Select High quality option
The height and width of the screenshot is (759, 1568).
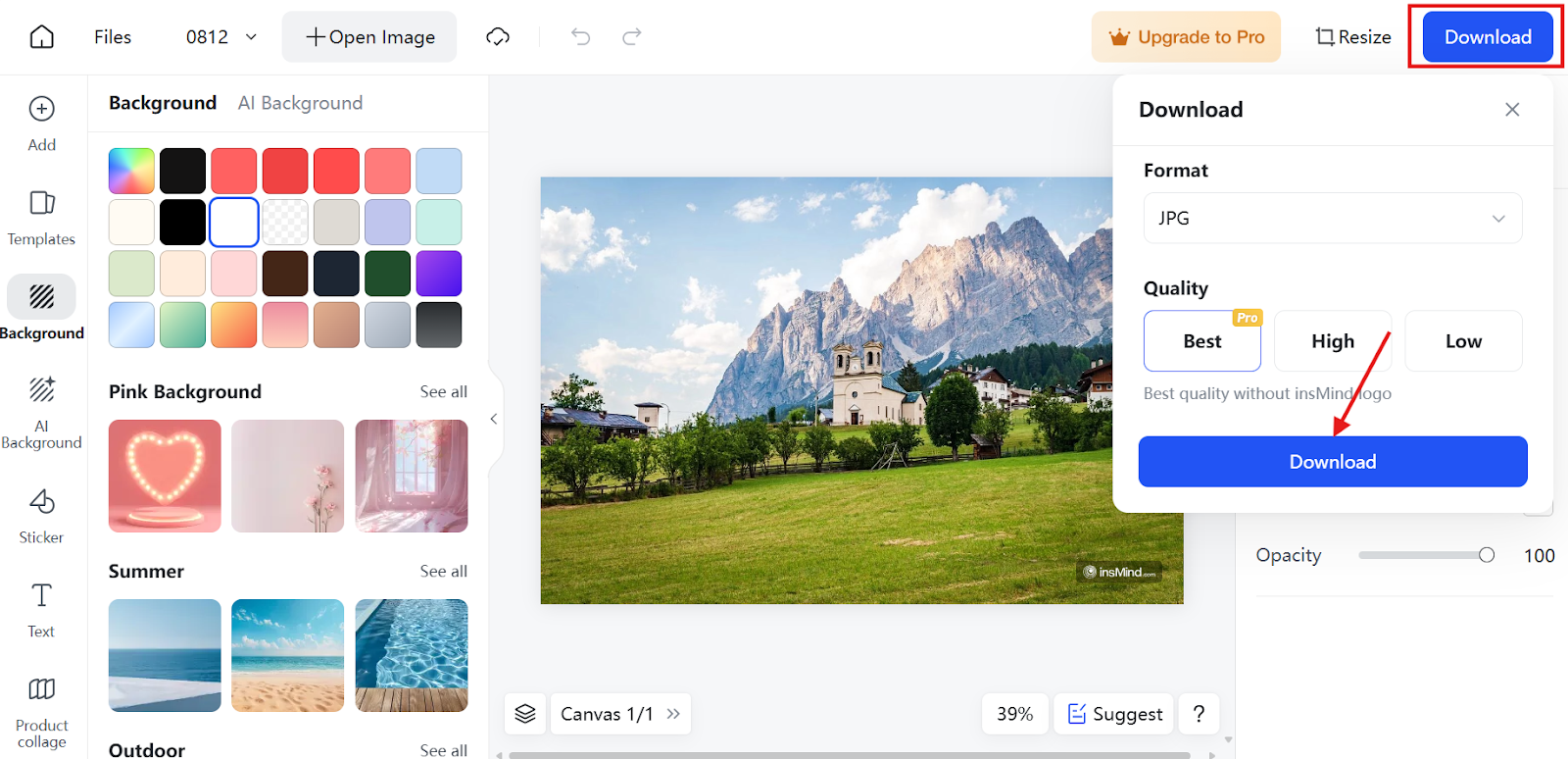tap(1333, 341)
